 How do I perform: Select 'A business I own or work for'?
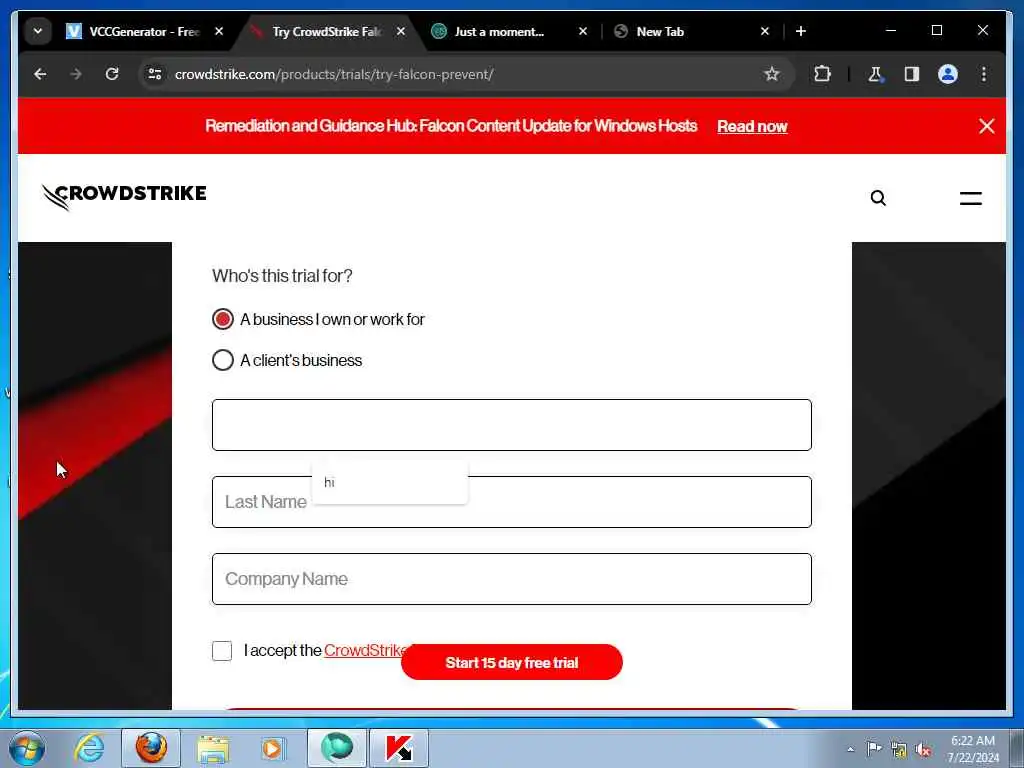(223, 319)
